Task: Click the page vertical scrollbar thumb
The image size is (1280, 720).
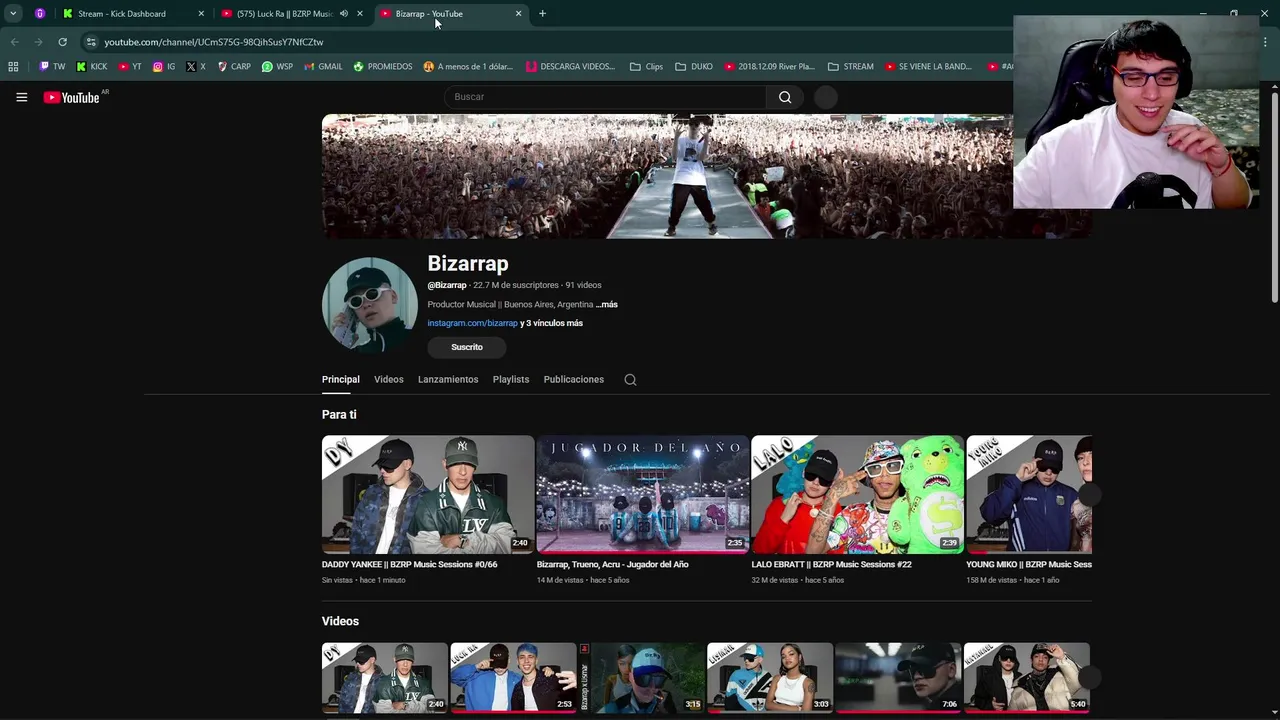Action: (1275, 196)
